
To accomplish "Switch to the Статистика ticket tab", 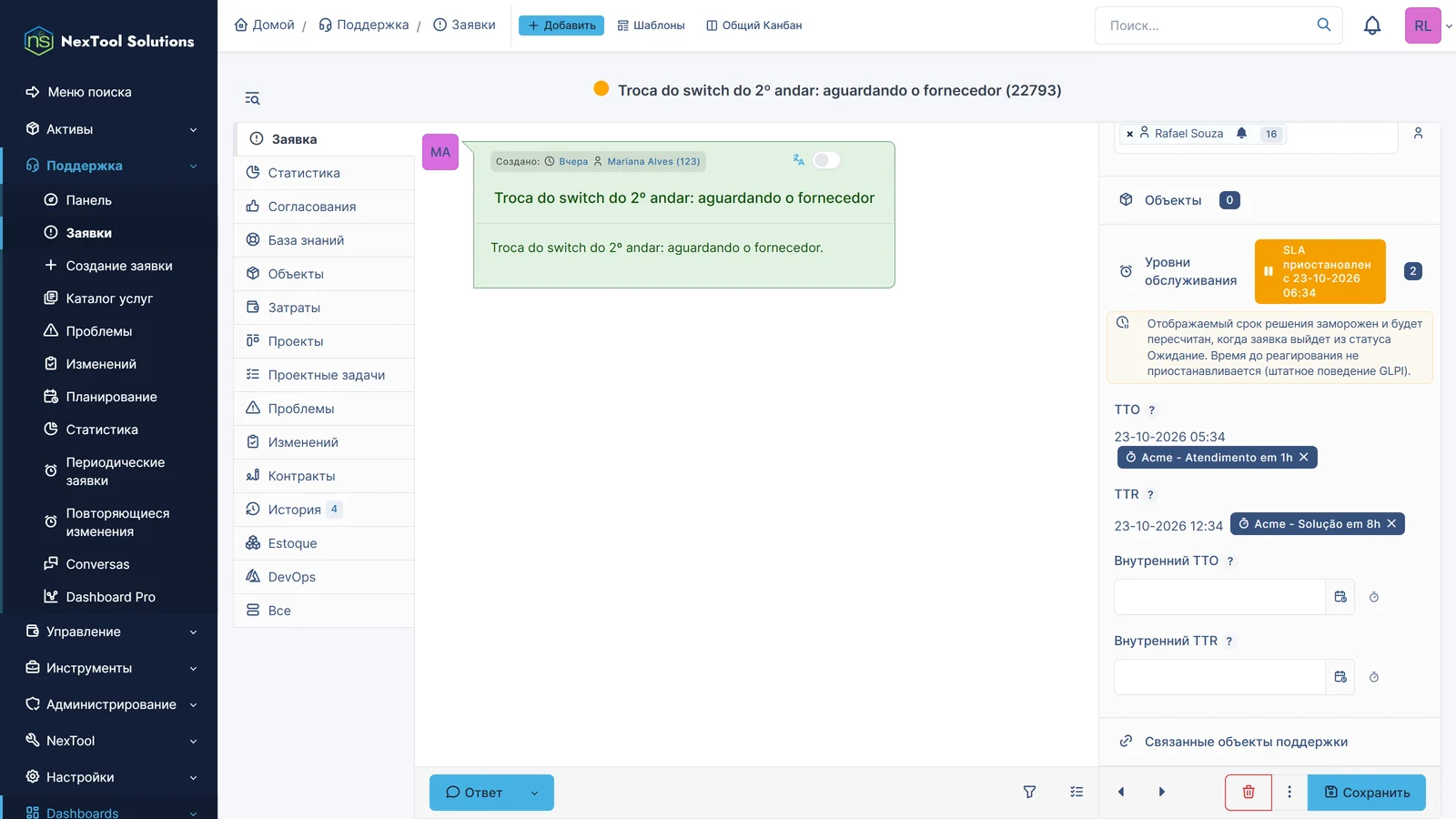I will point(324,173).
